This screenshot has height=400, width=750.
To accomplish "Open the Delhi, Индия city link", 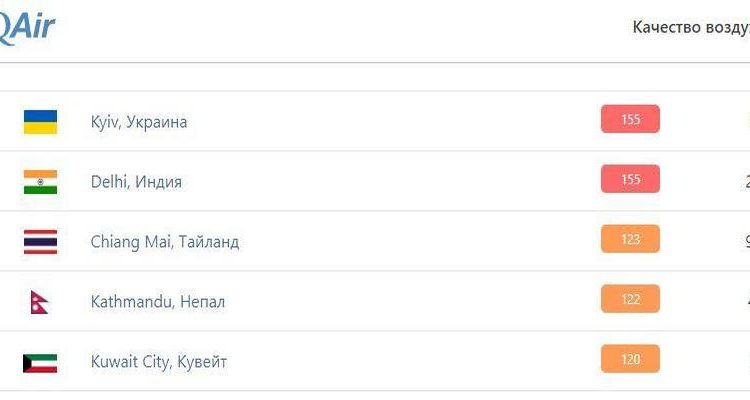I will coord(136,182).
